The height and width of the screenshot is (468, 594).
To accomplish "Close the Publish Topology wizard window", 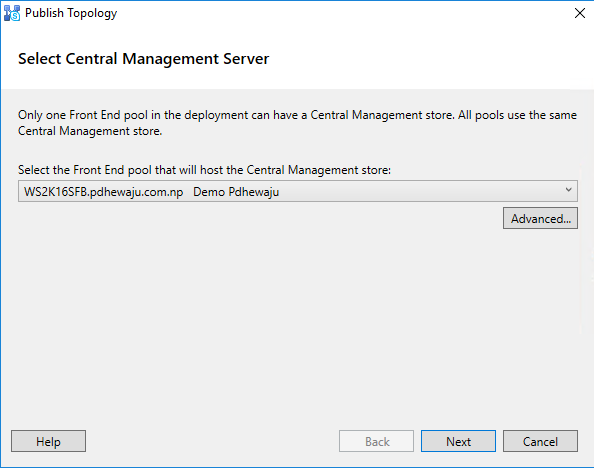I will (580, 13).
